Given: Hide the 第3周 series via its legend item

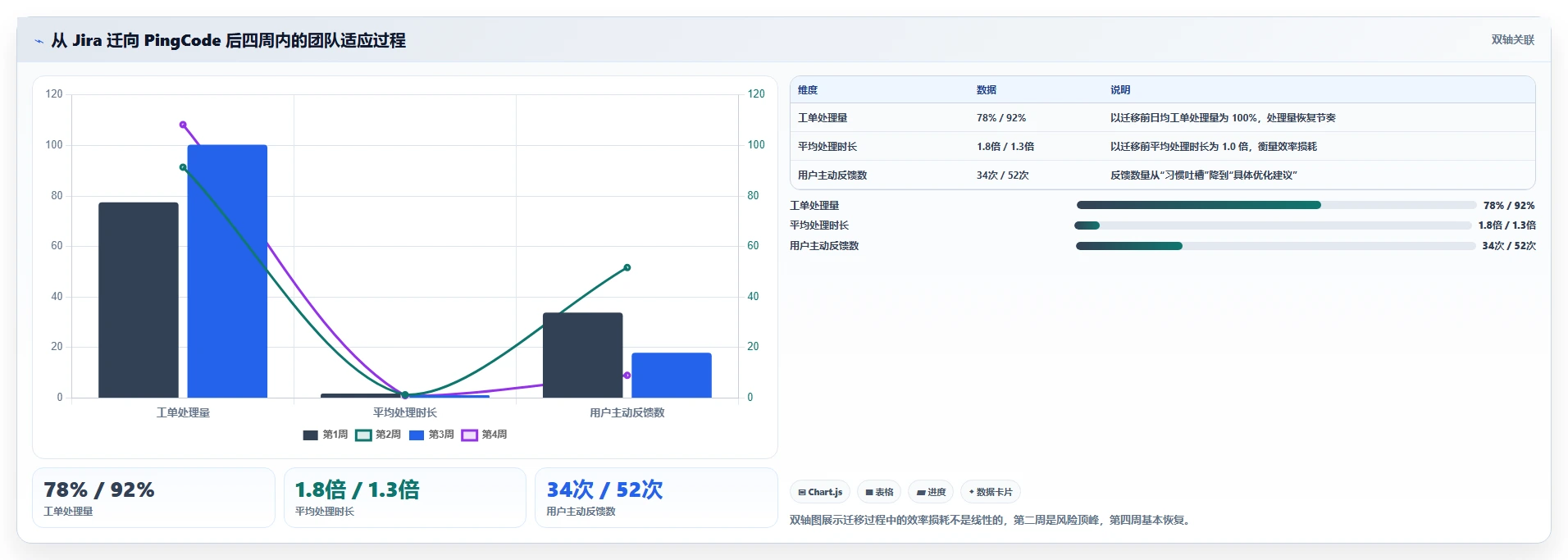Looking at the screenshot, I should (x=431, y=435).
